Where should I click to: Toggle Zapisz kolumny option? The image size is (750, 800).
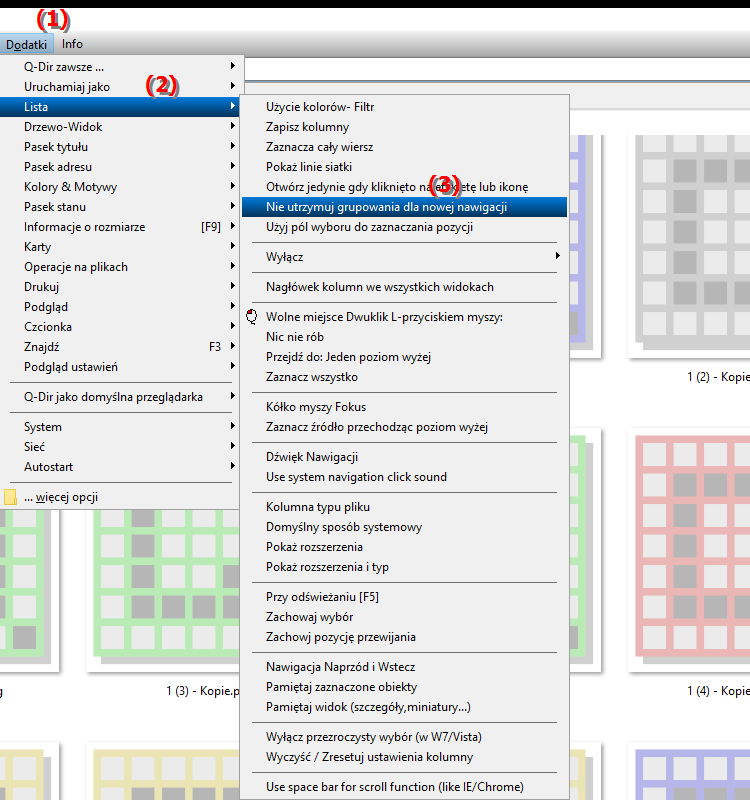[x=404, y=127]
